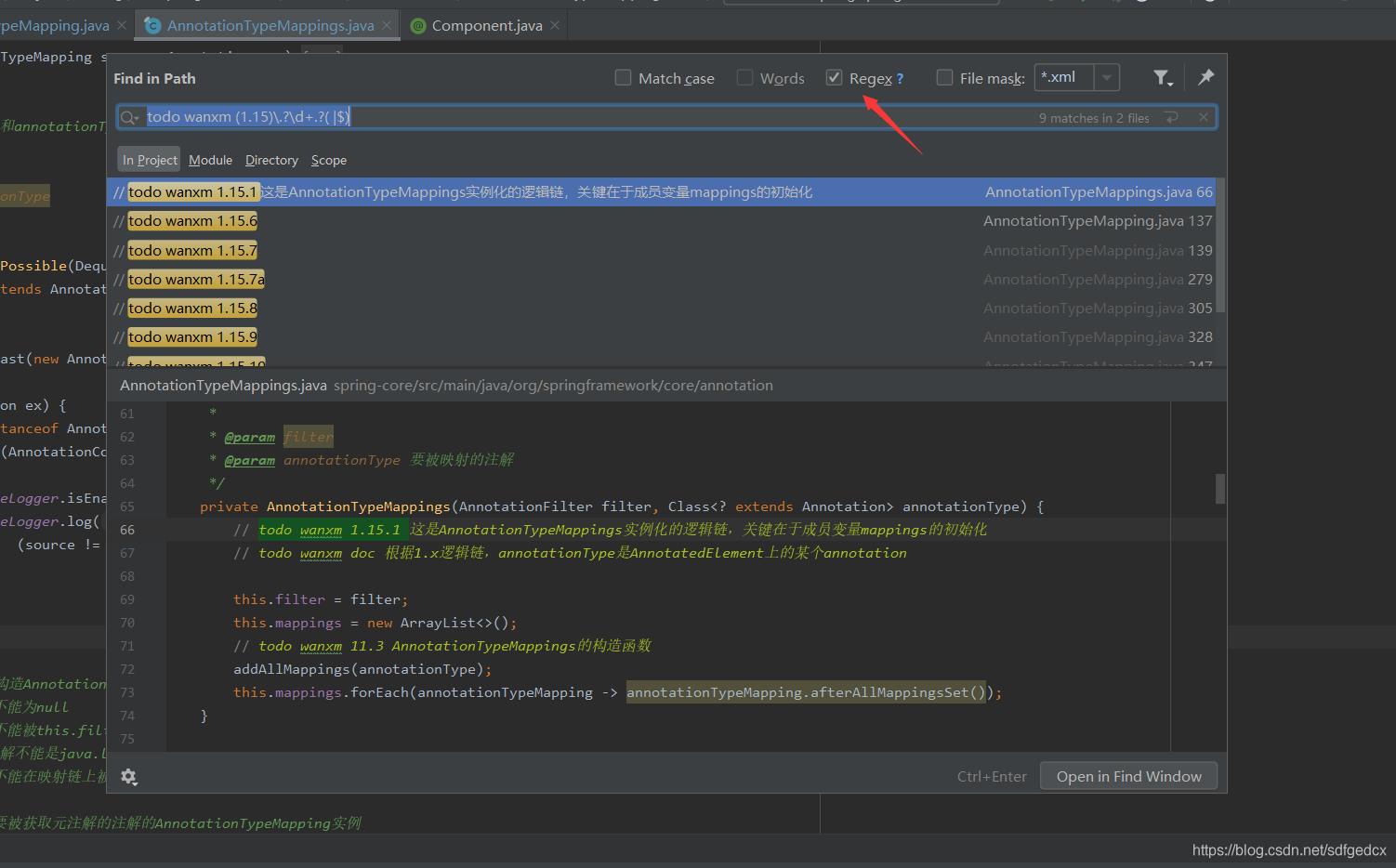Enable File mask checkbox
Image resolution: width=1396 pixels, height=868 pixels.
pyautogui.click(x=944, y=78)
